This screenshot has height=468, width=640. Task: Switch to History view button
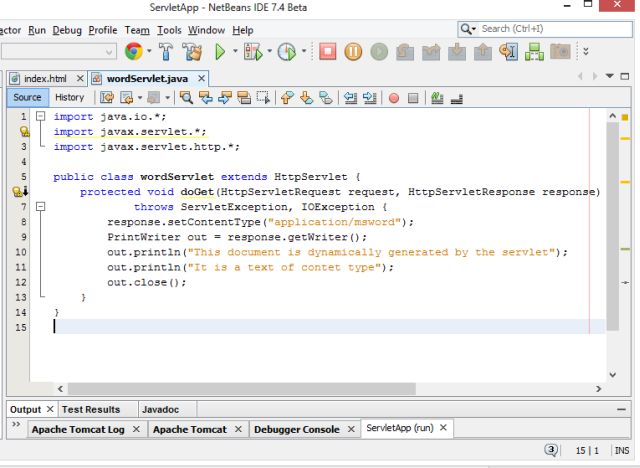pos(69,97)
